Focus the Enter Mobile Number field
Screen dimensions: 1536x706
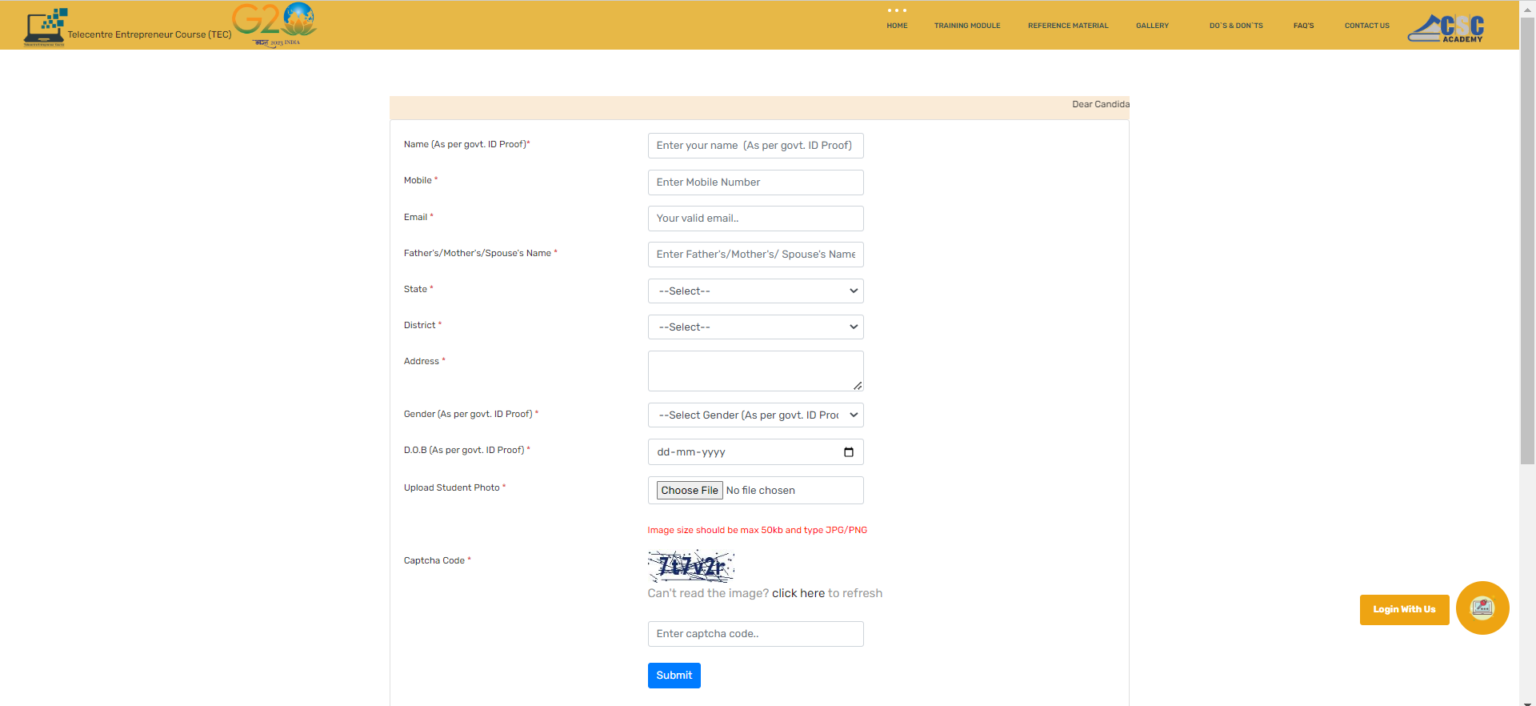[x=755, y=182]
